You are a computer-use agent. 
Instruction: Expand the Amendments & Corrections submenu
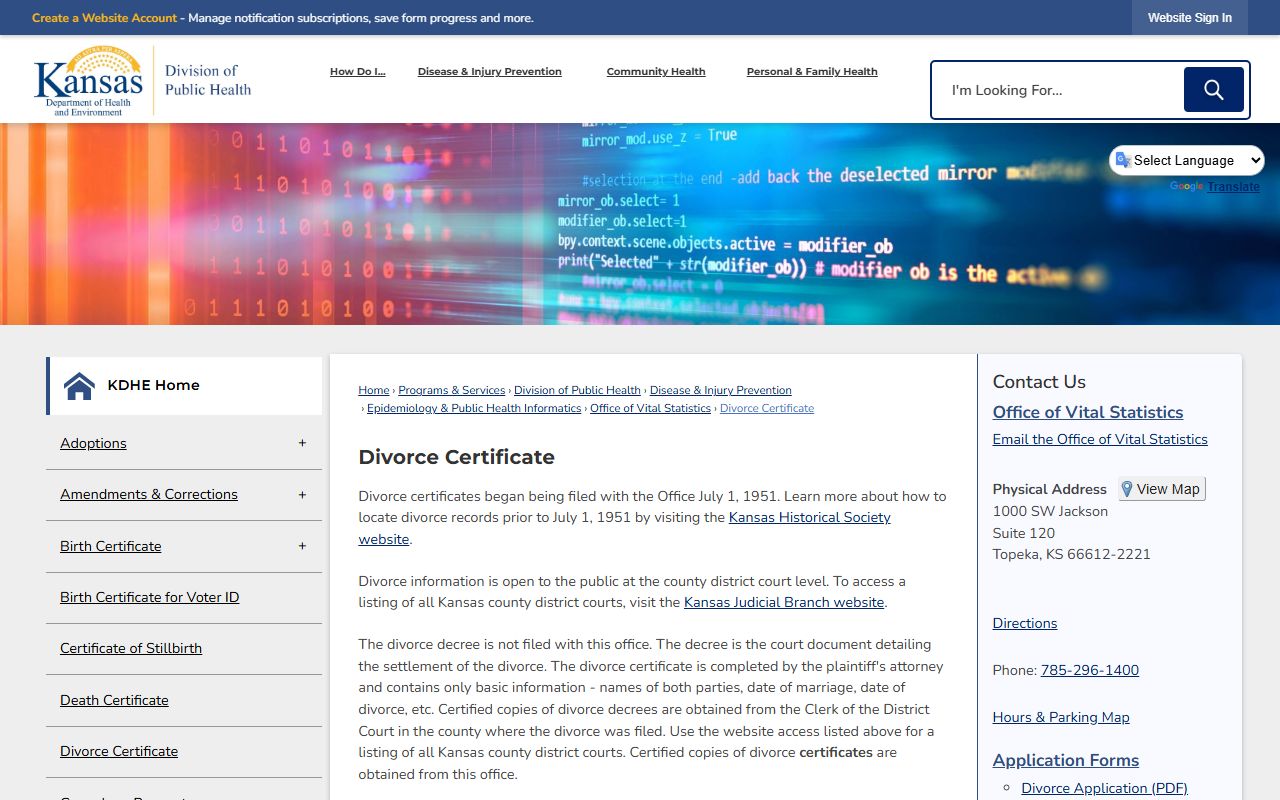(302, 494)
